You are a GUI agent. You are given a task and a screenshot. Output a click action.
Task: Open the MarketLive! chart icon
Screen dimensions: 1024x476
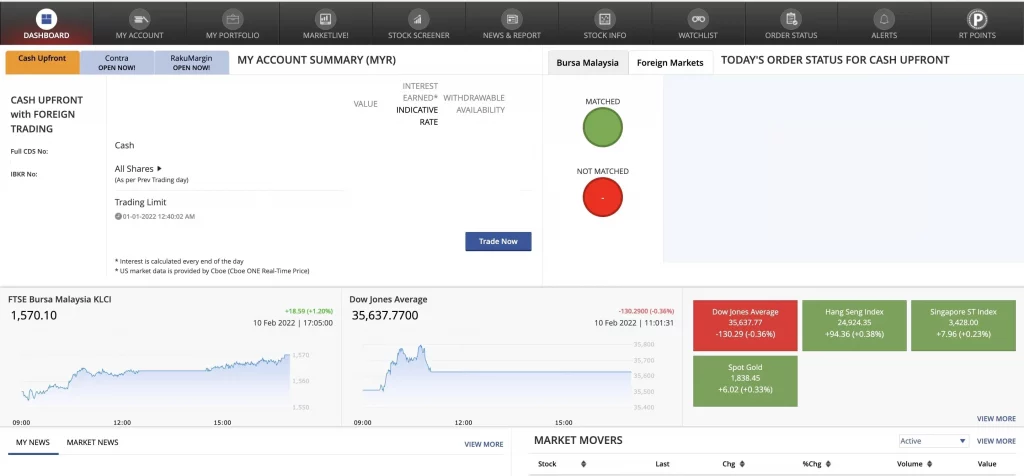point(325,18)
